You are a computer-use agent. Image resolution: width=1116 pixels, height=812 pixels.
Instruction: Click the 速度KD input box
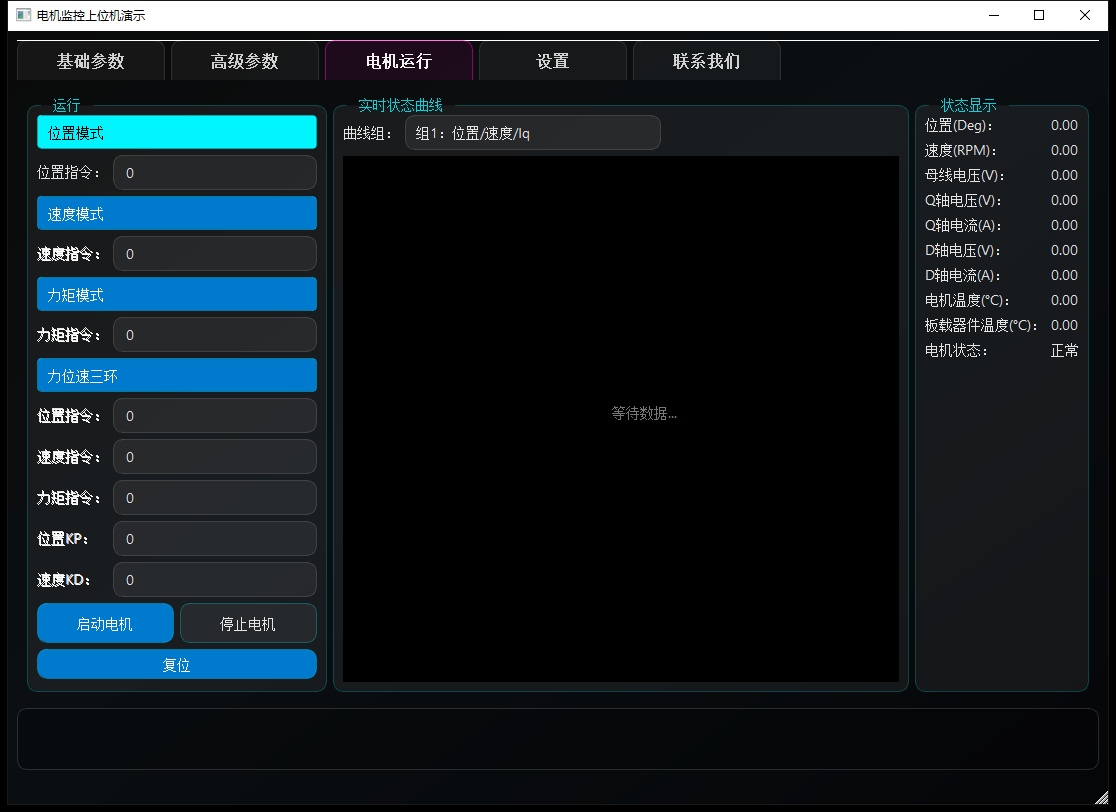click(215, 580)
